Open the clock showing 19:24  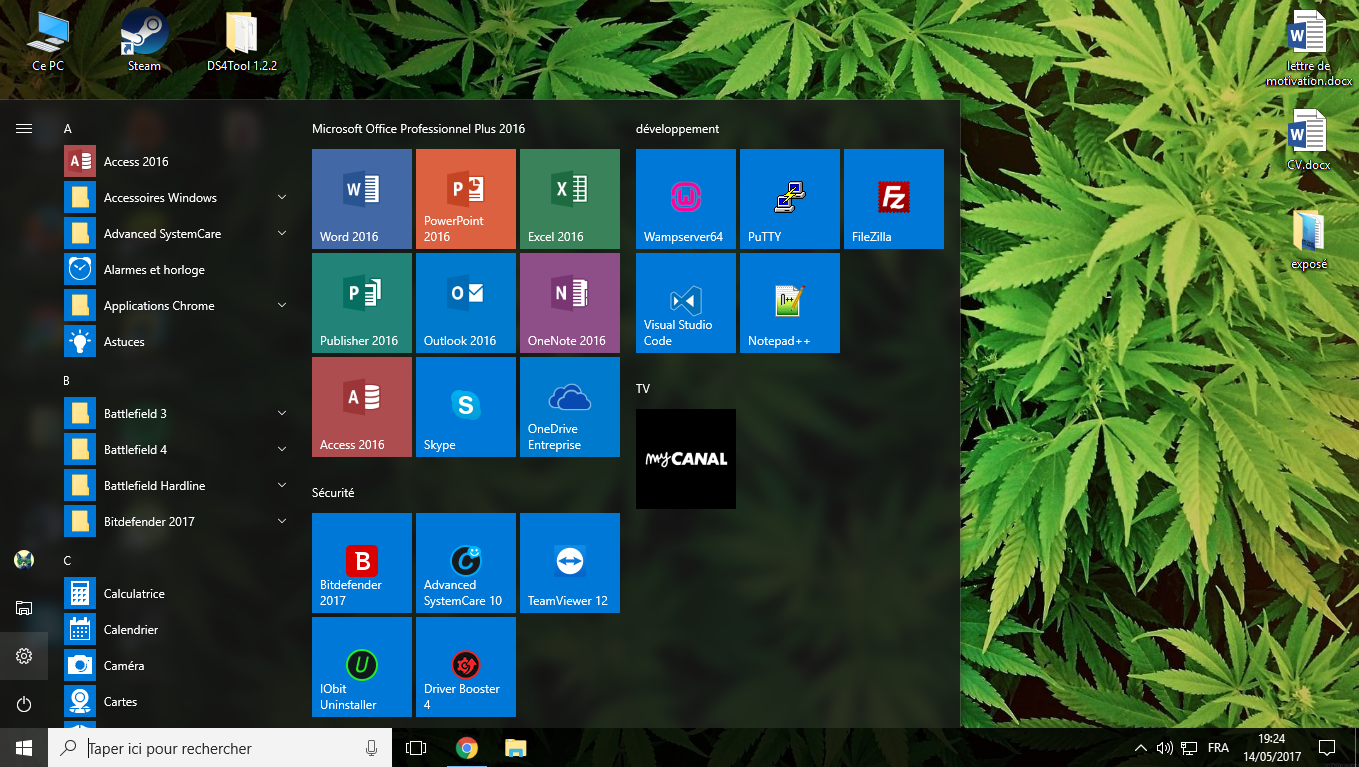pyautogui.click(x=1272, y=748)
